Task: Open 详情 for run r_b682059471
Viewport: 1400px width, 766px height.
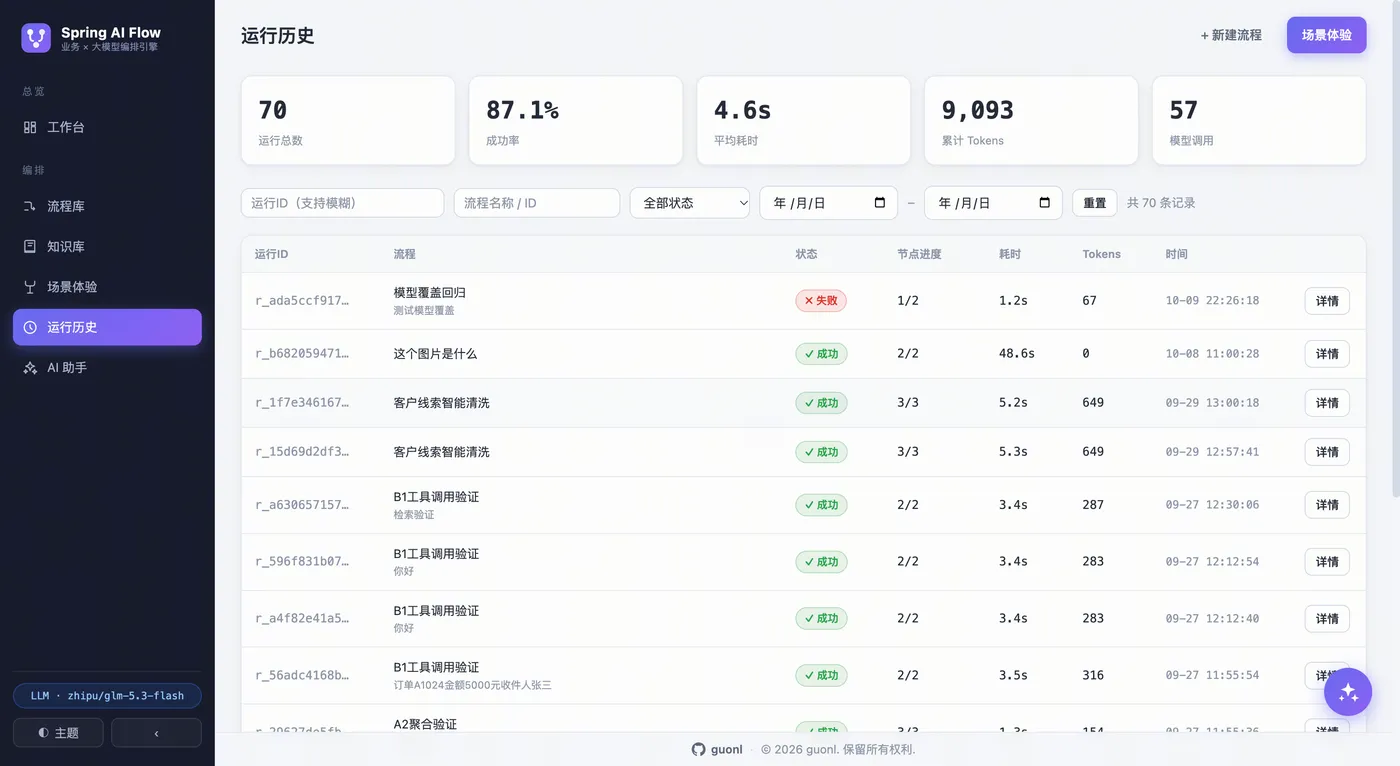Action: pos(1327,354)
